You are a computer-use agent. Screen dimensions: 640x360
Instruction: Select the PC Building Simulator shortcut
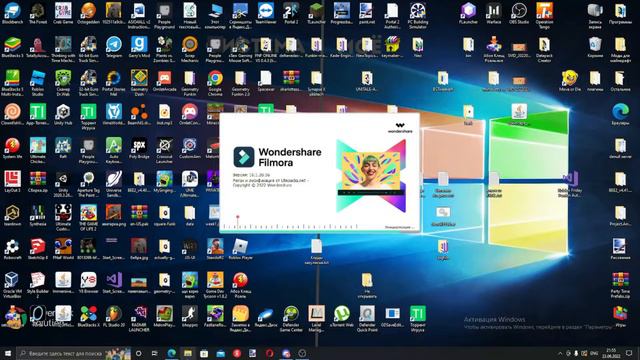point(418,16)
